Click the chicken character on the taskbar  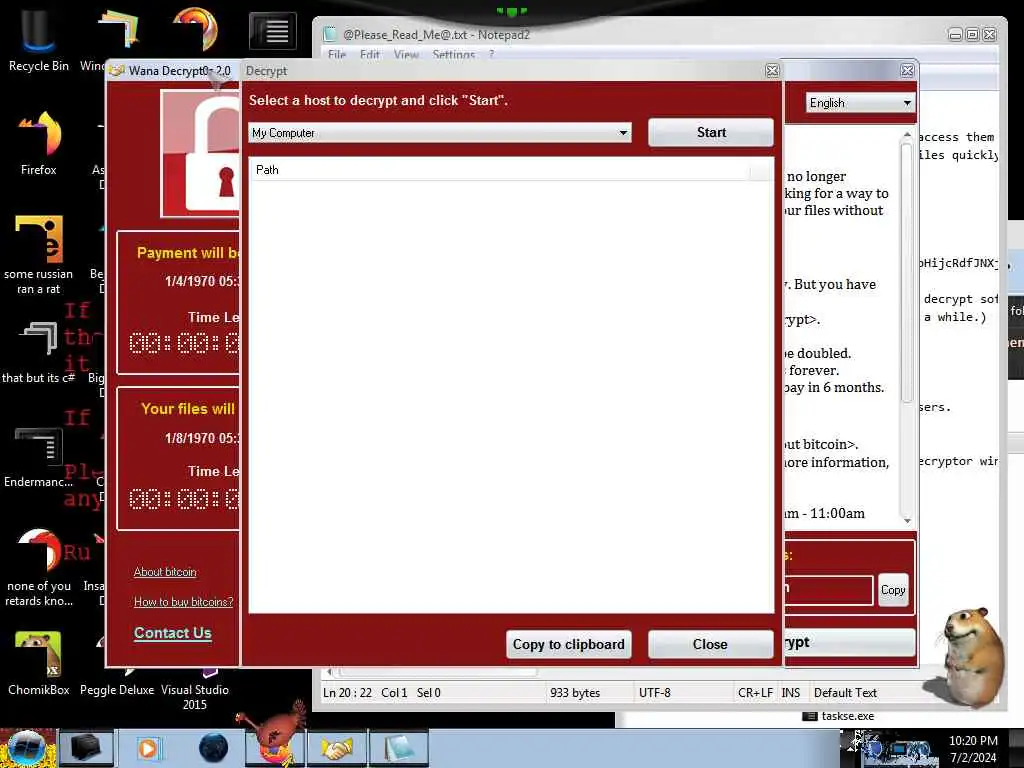(277, 733)
